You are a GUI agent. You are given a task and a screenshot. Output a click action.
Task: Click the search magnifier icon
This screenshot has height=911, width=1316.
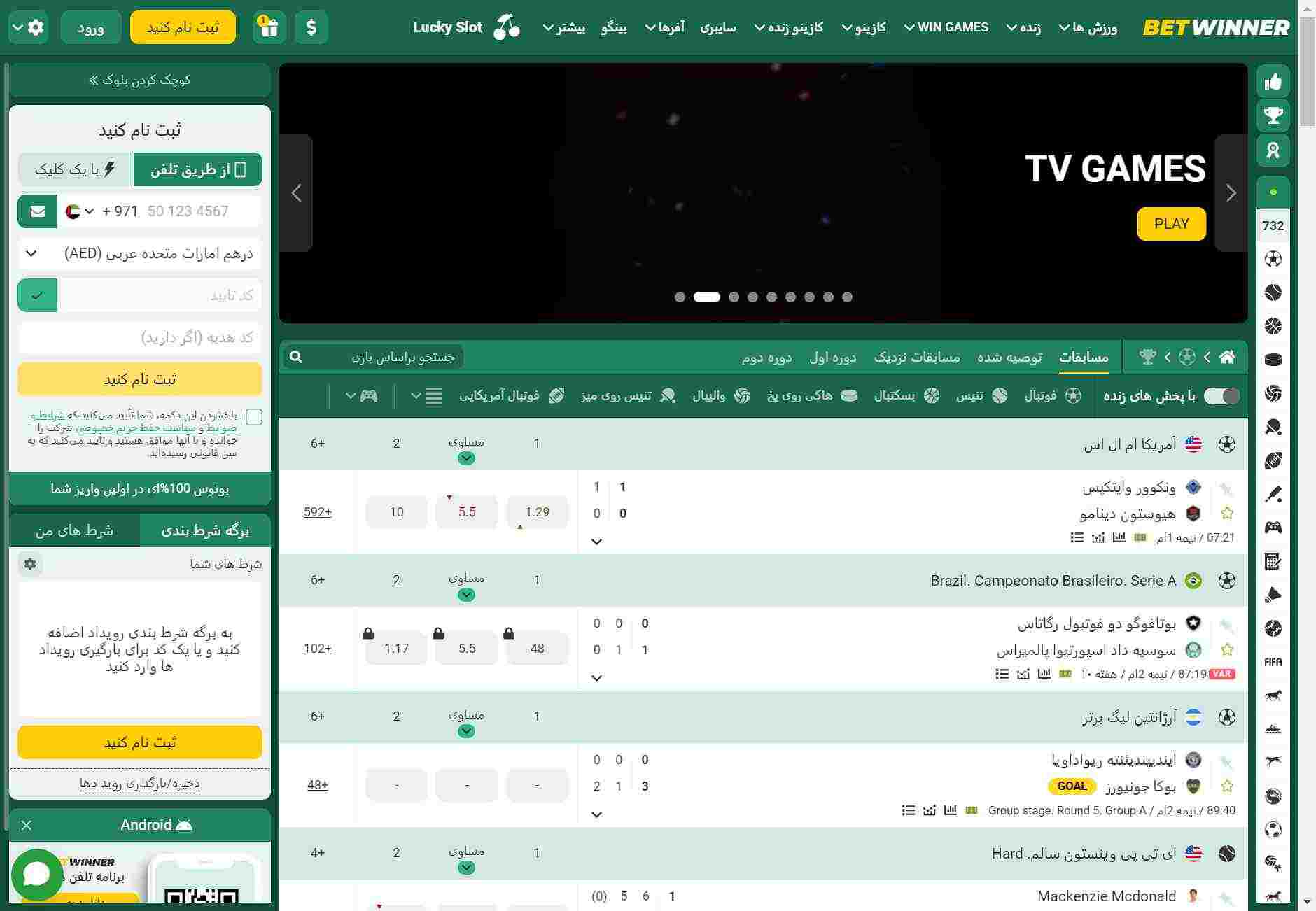point(296,358)
